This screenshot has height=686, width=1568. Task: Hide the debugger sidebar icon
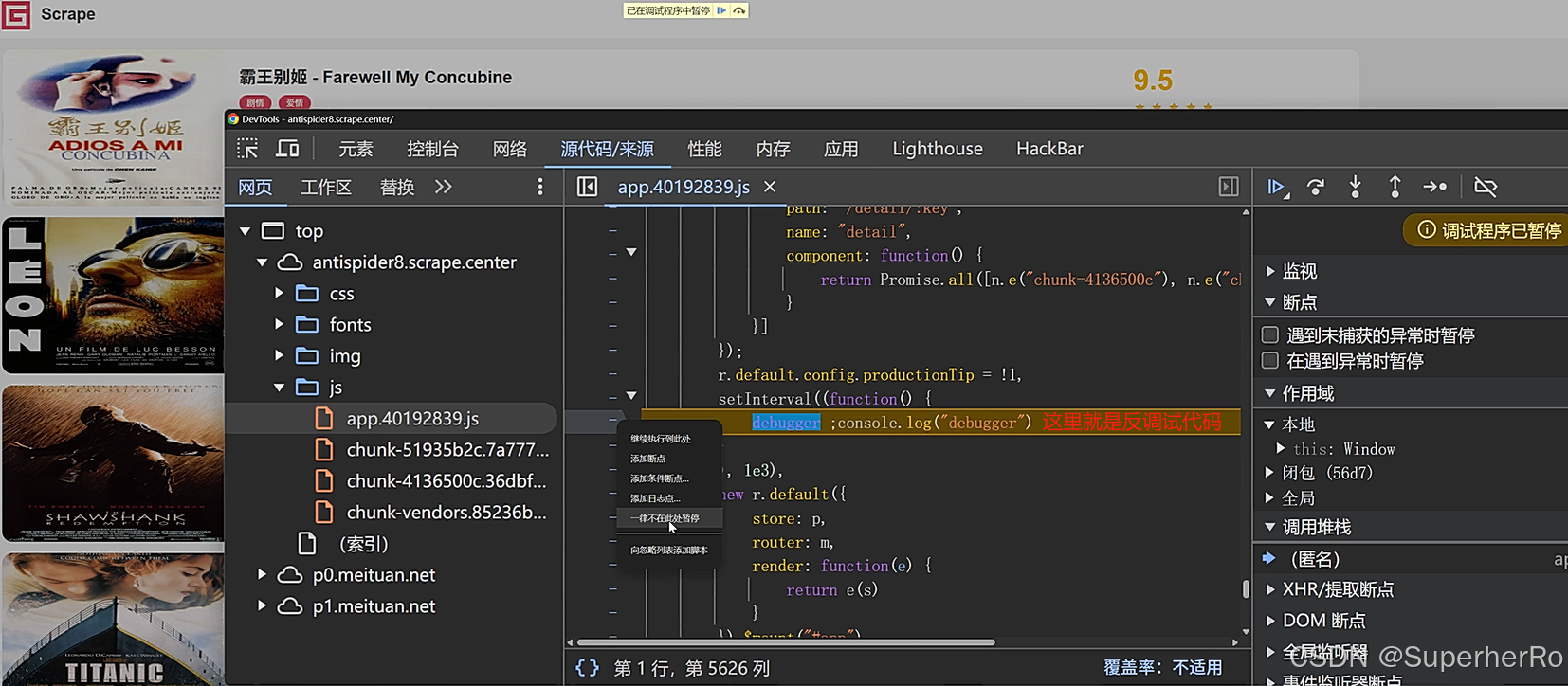[x=1229, y=187]
